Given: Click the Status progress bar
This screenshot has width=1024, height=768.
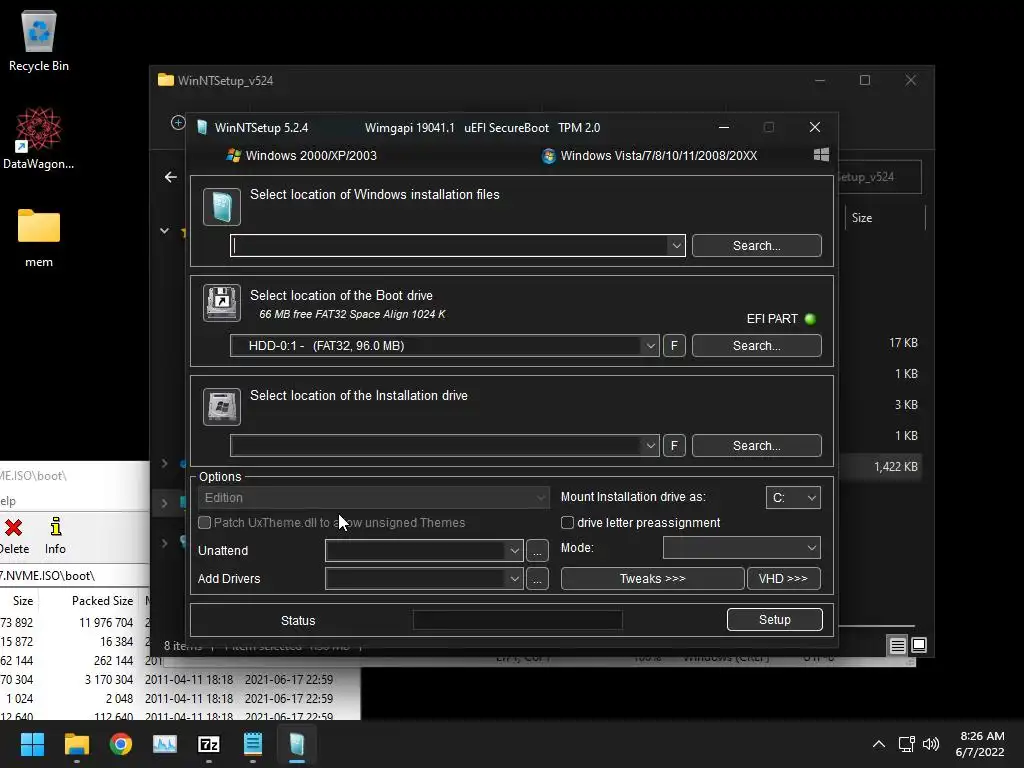Looking at the screenshot, I should coord(517,620).
